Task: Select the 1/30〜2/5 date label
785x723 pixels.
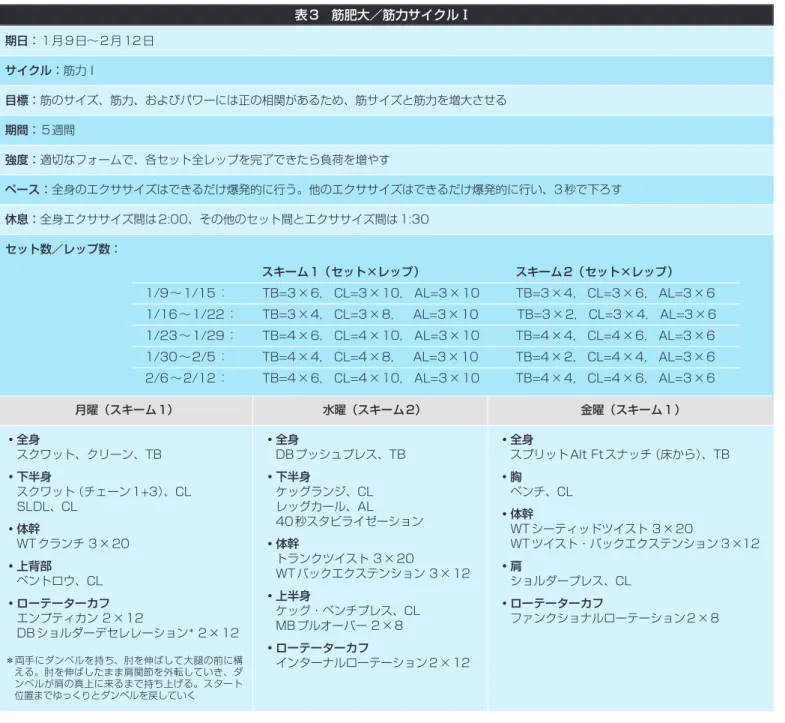Action: [x=186, y=357]
